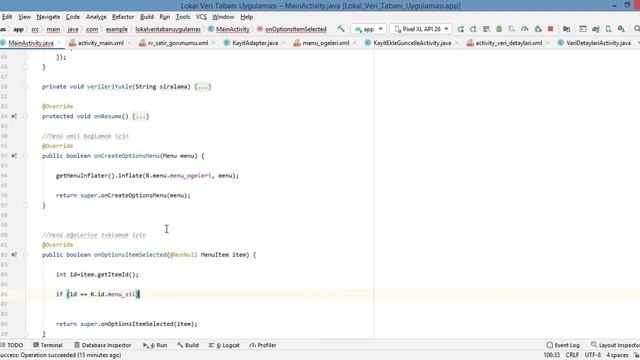The height and width of the screenshot is (360, 640).
Task: Open the Pixel XL API 26 device dropdown
Action: click(421, 29)
